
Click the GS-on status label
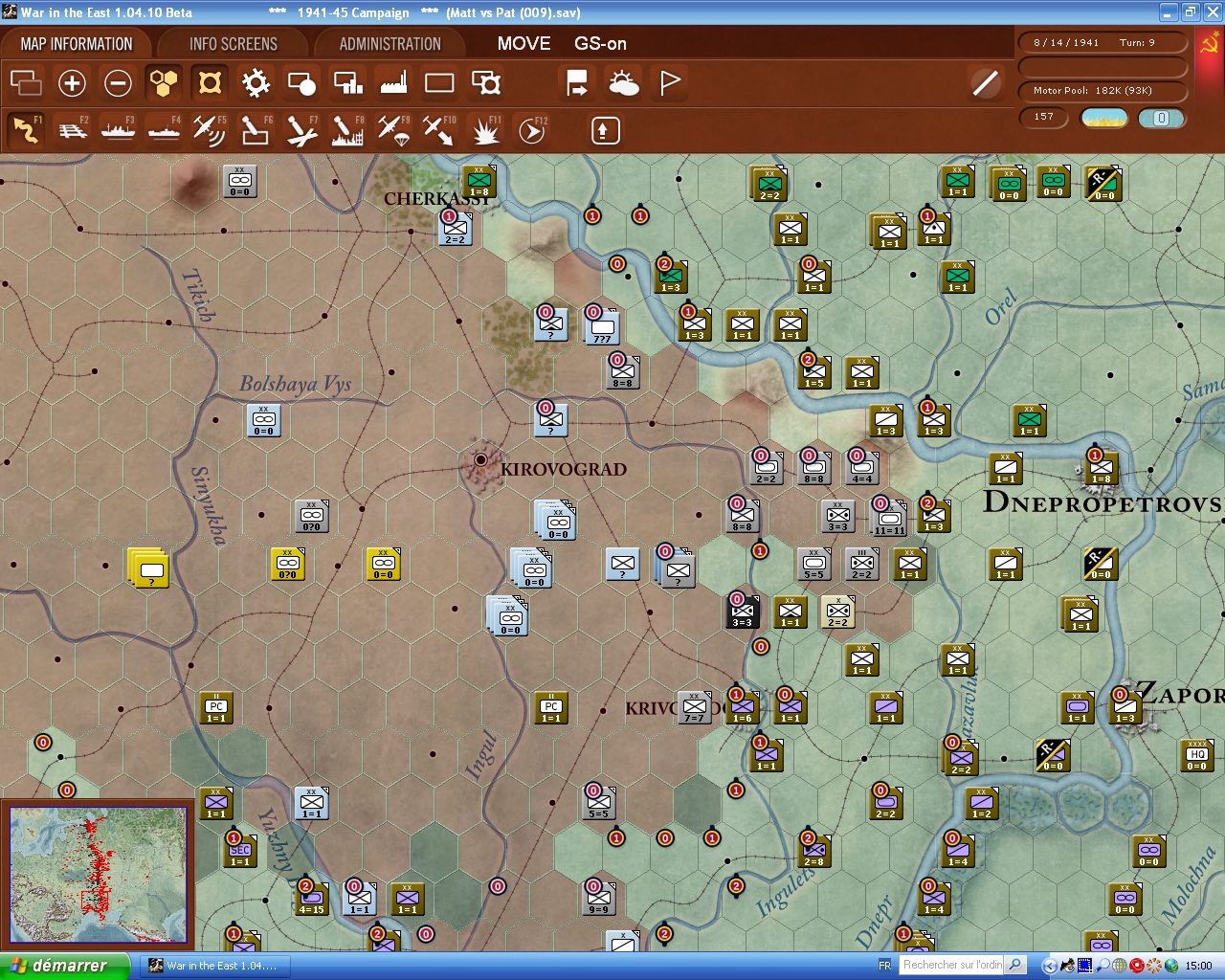point(601,44)
